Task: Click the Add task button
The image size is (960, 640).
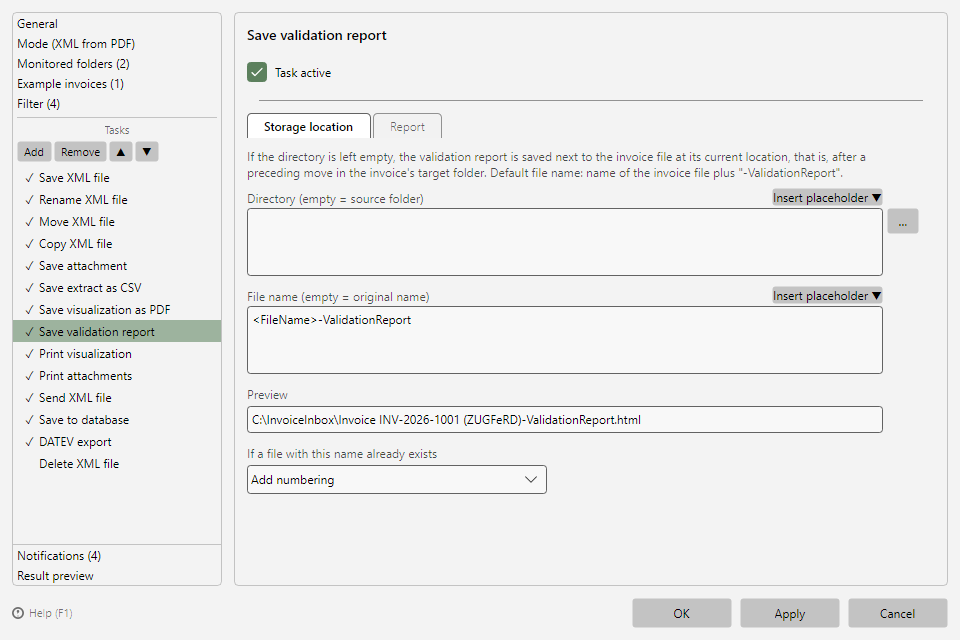Action: [34, 152]
